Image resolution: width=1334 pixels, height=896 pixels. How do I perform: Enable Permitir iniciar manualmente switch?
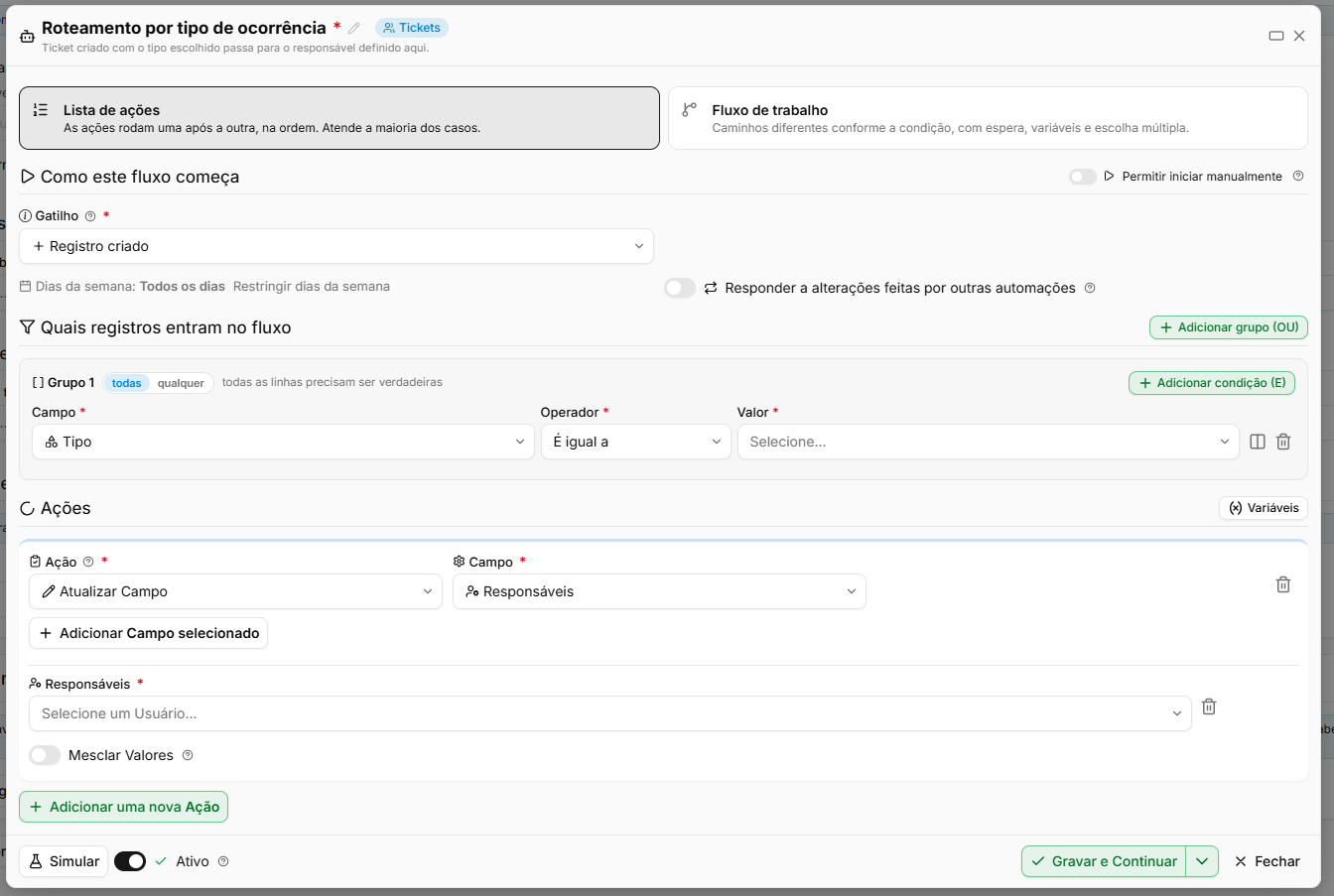click(1083, 177)
